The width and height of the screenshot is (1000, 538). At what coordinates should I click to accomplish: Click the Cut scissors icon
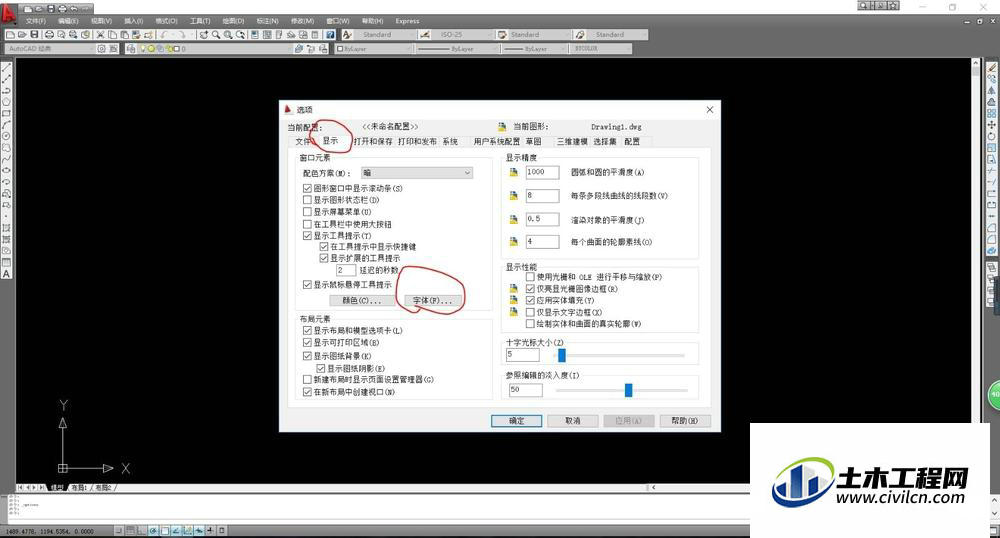click(x=100, y=34)
